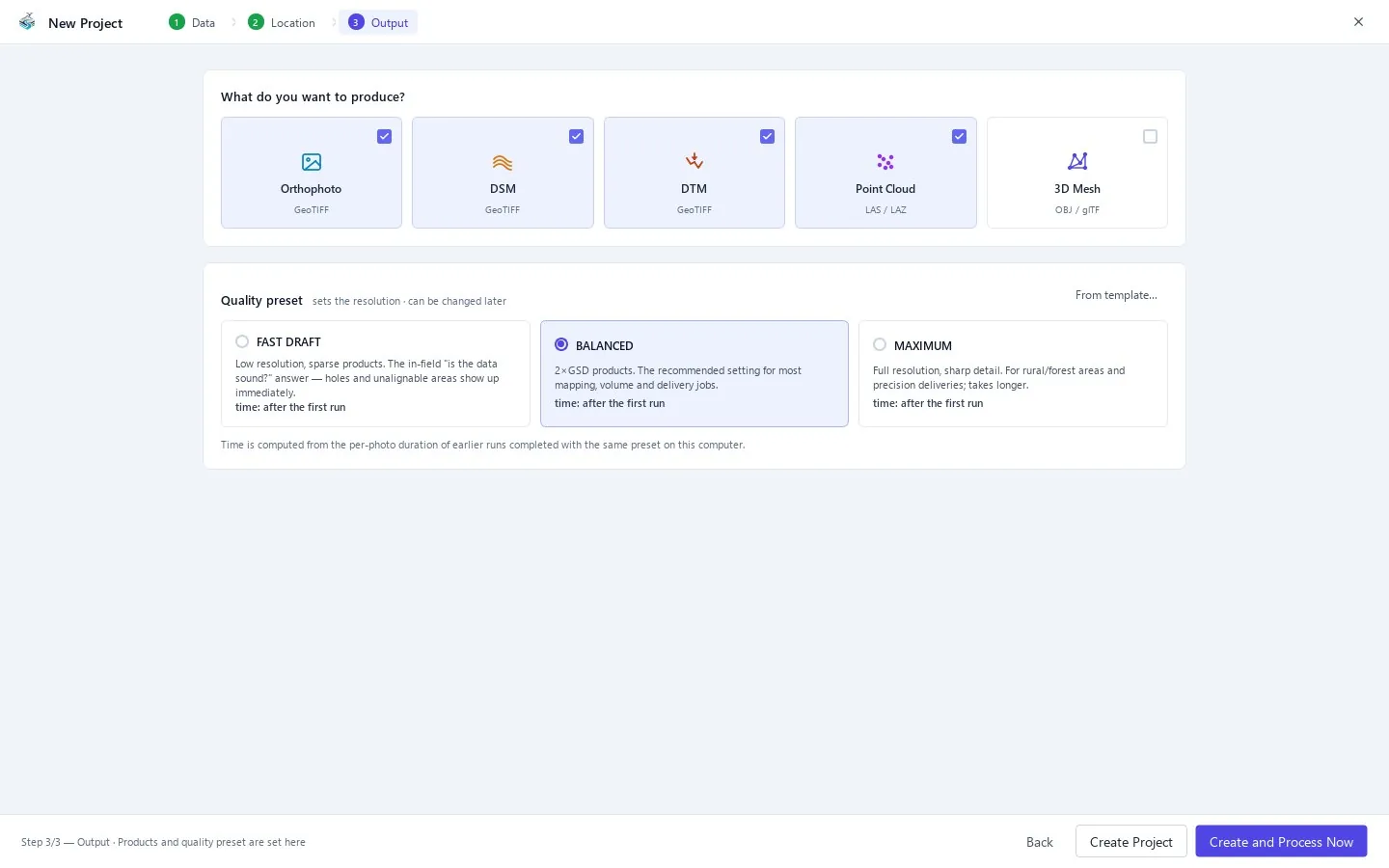Screen dimensions: 1389x868
Task: Click the 'Quality preset' heading
Action: click(261, 300)
